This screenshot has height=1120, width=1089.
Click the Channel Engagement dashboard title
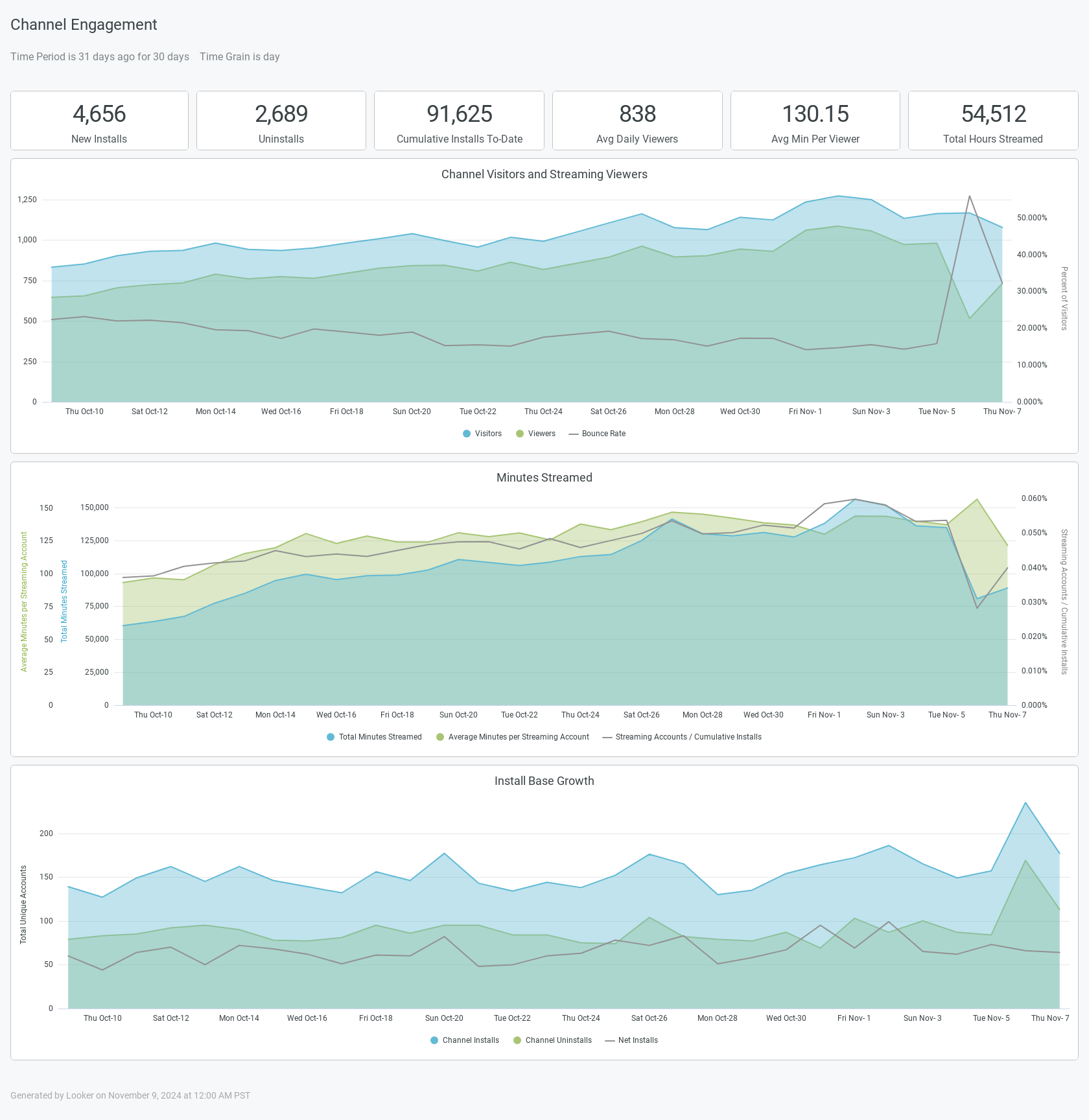[84, 25]
